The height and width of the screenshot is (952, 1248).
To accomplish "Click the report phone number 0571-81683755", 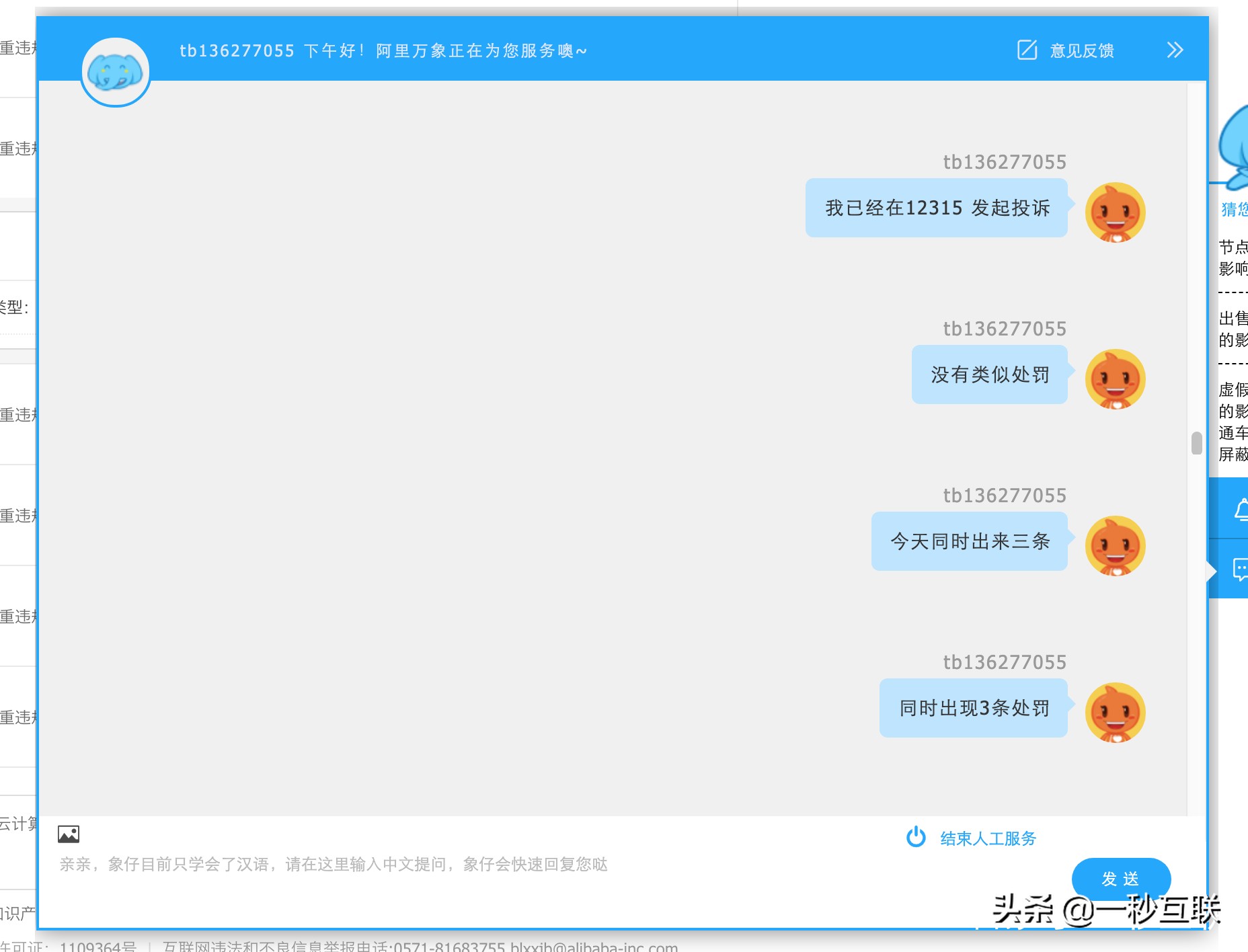I will pyautogui.click(x=448, y=946).
